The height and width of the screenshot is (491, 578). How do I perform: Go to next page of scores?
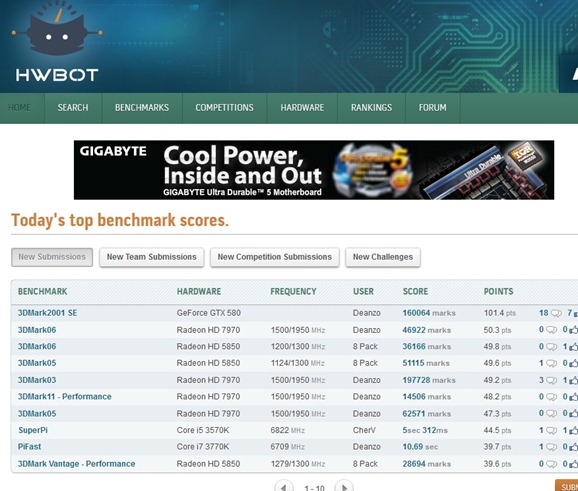point(344,487)
